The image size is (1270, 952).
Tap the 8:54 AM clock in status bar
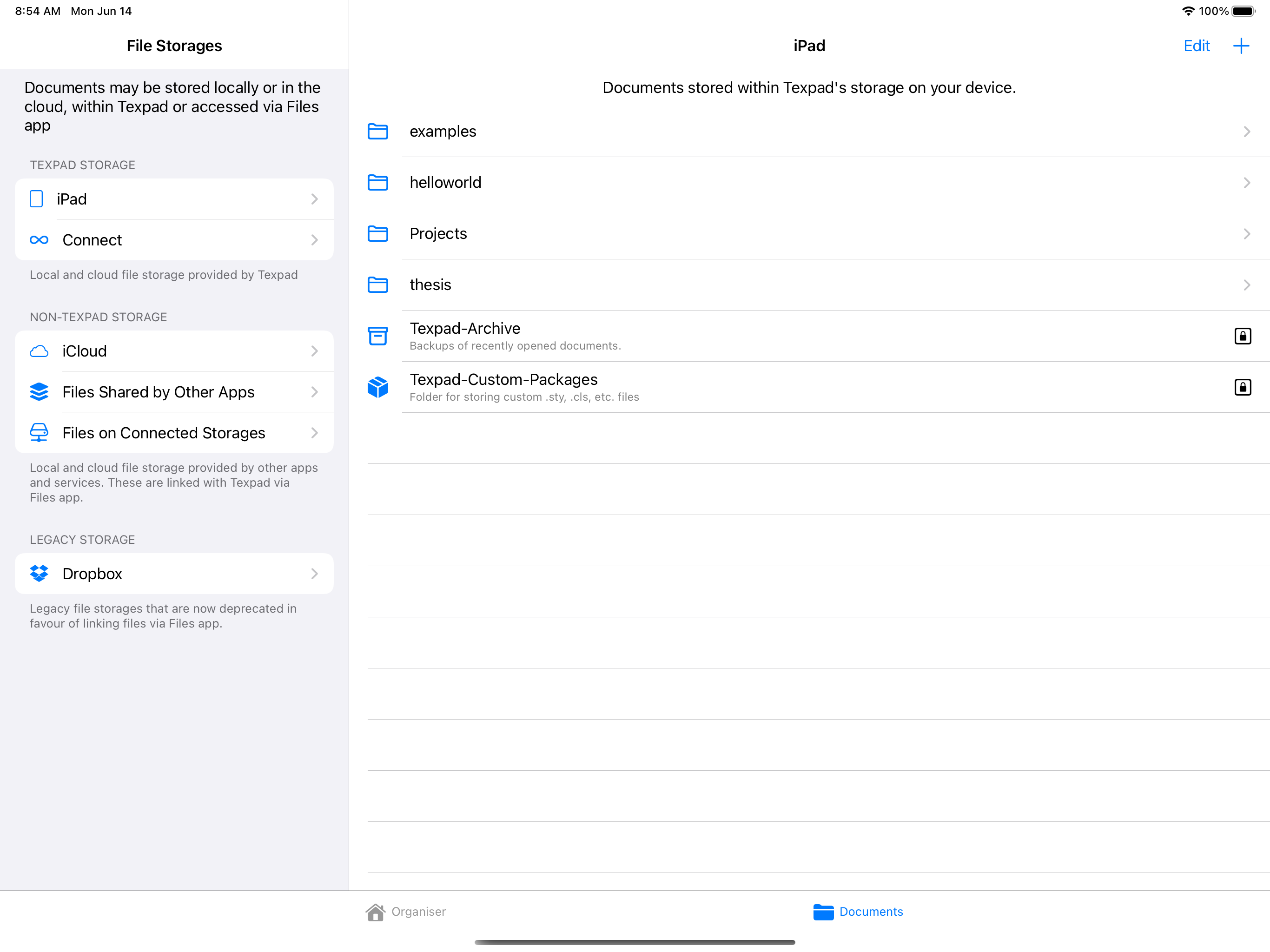click(x=37, y=11)
